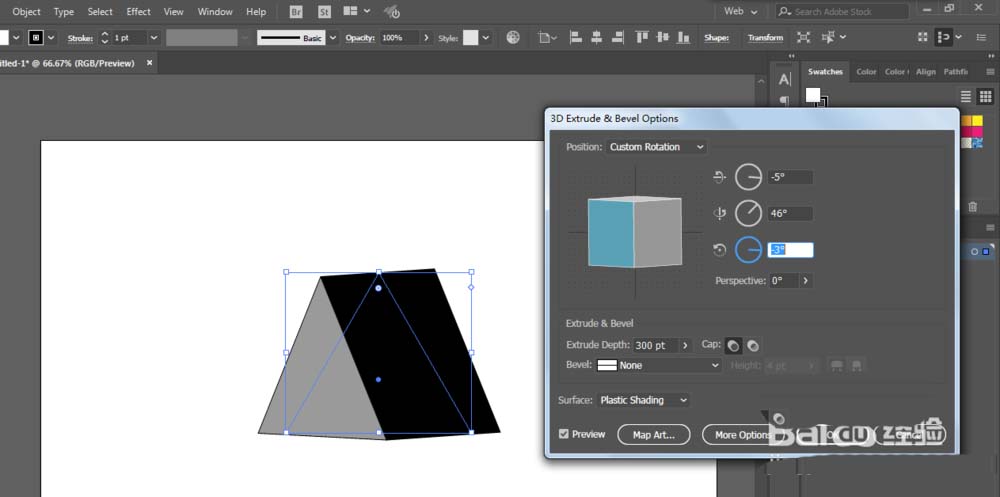Screen dimensions: 1000x497
Task: Open the brush definition Basic dropdown
Action: pyautogui.click(x=332, y=38)
